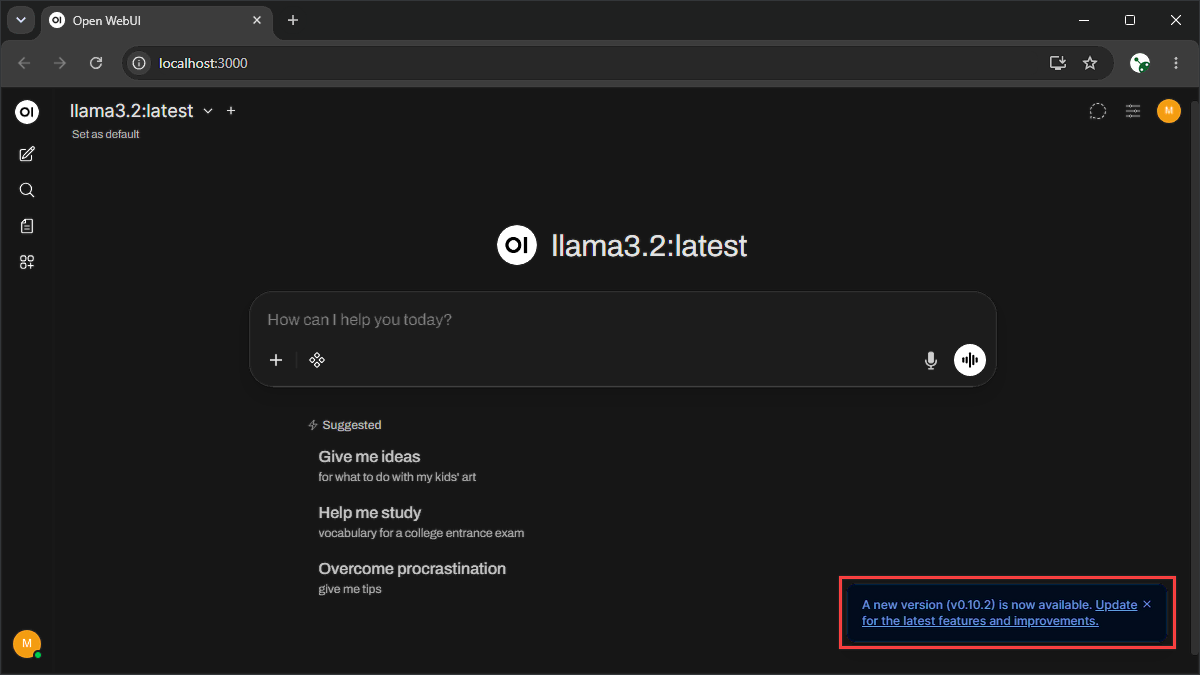The width and height of the screenshot is (1200, 675).
Task: Select the Give me ideas suggestion
Action: (397, 466)
